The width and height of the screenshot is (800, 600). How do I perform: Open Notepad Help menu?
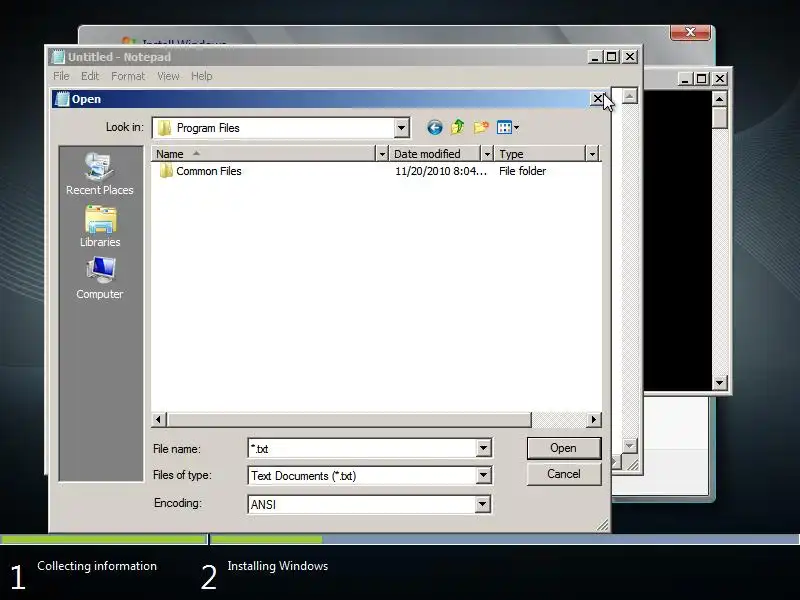click(x=202, y=76)
